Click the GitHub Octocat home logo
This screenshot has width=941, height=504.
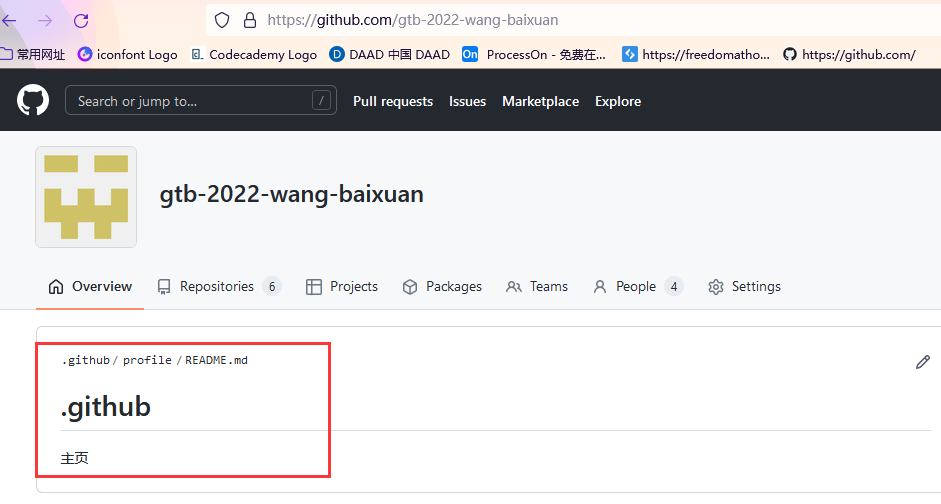[x=33, y=100]
